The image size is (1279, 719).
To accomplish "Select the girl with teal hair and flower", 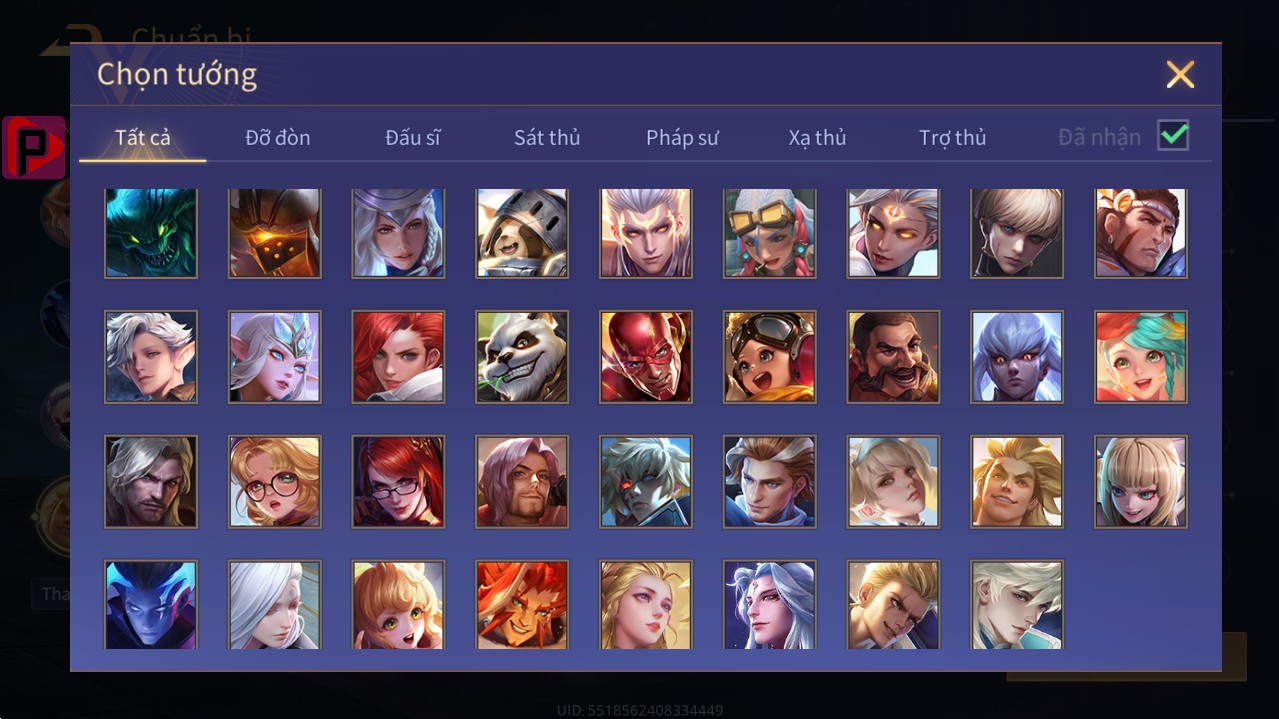I will coord(1141,357).
